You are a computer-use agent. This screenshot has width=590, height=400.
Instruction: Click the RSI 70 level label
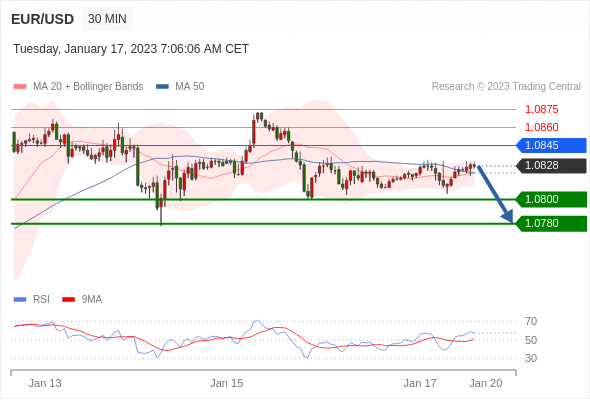[531, 321]
